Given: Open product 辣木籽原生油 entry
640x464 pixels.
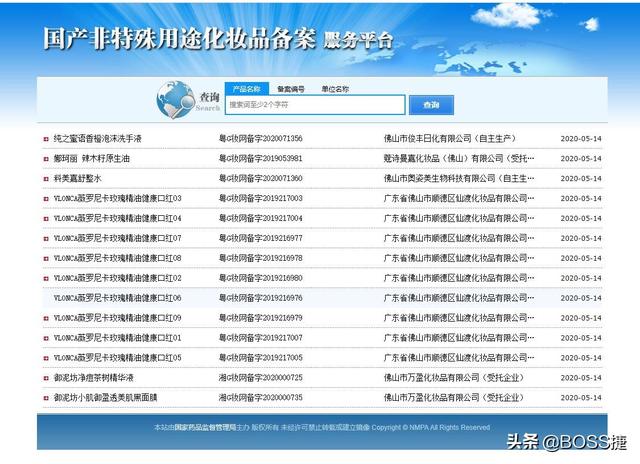Looking at the screenshot, I should 91,159.
